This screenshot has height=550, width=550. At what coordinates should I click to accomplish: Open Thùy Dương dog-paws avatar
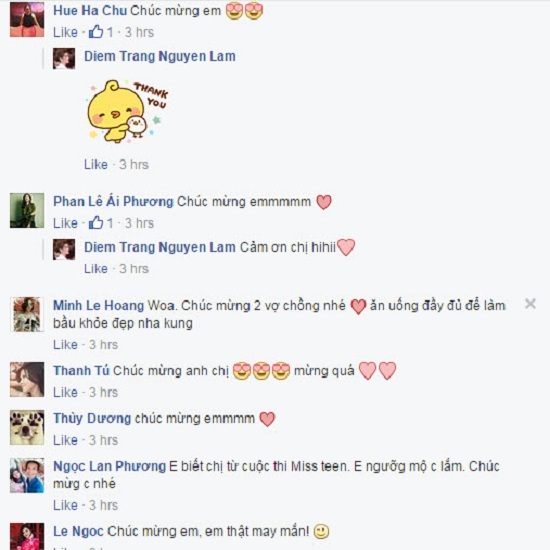click(27, 428)
